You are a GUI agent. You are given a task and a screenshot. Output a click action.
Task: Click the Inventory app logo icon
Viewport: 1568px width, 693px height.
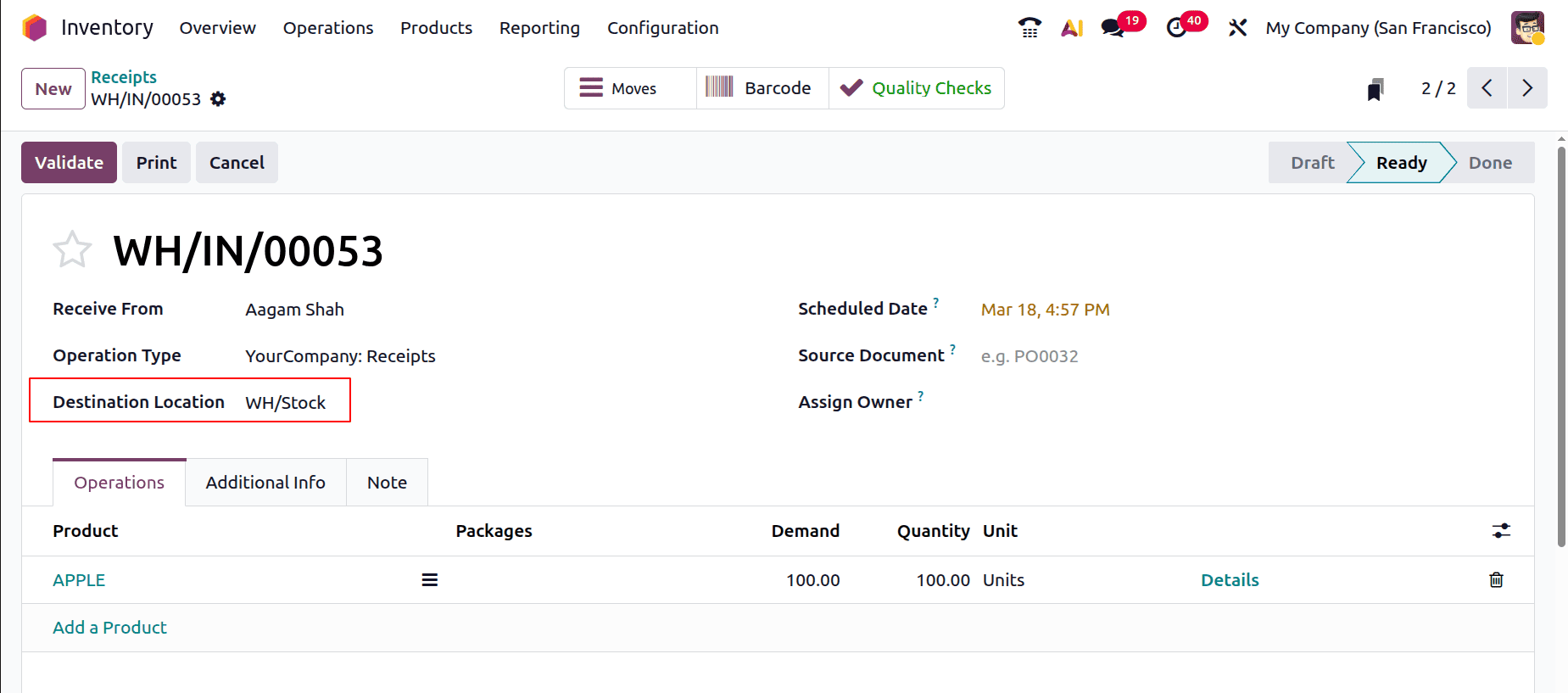pyautogui.click(x=35, y=28)
